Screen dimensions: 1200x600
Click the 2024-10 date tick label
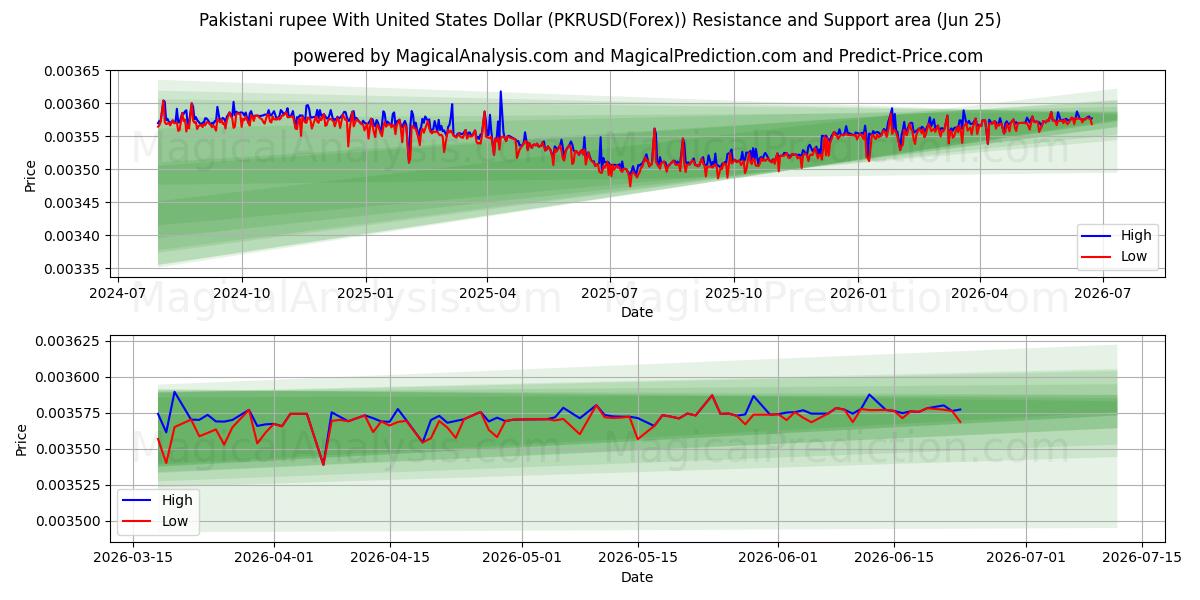pos(242,294)
